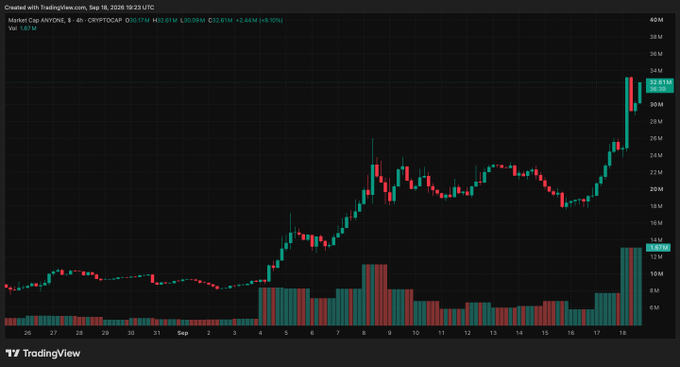Image resolution: width=680 pixels, height=367 pixels.
Task: Click date '7' on the time axis
Action: 338,333
